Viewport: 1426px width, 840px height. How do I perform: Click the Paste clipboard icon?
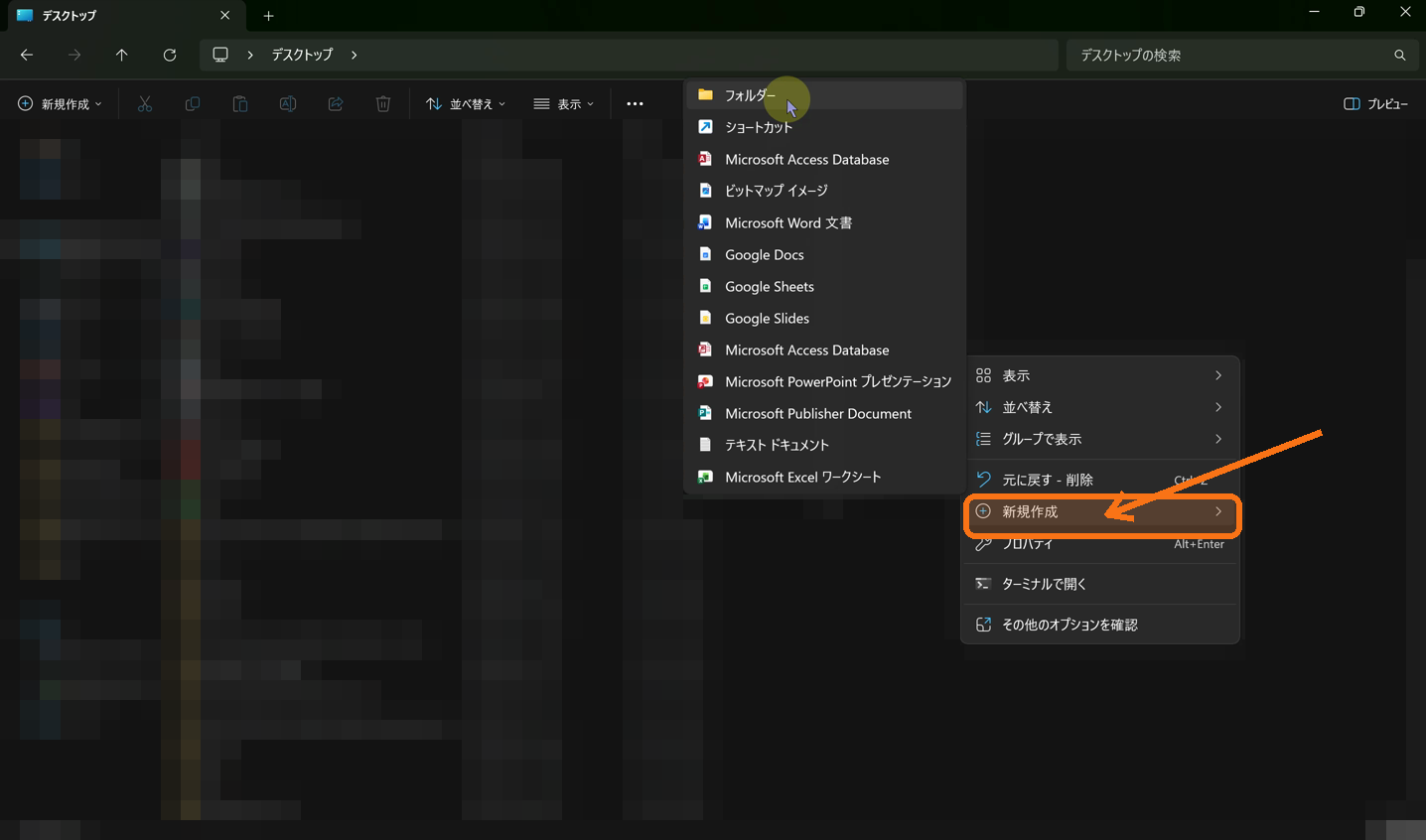[x=240, y=103]
